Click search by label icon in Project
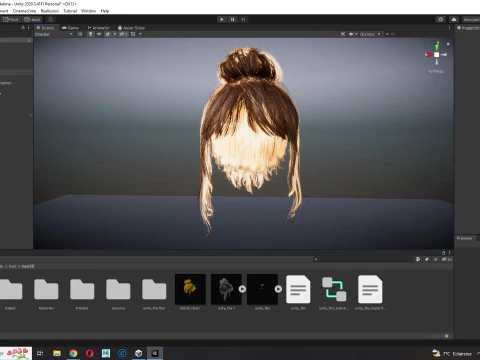Image resolution: width=480 pixels, height=360 pixels. coord(427,259)
